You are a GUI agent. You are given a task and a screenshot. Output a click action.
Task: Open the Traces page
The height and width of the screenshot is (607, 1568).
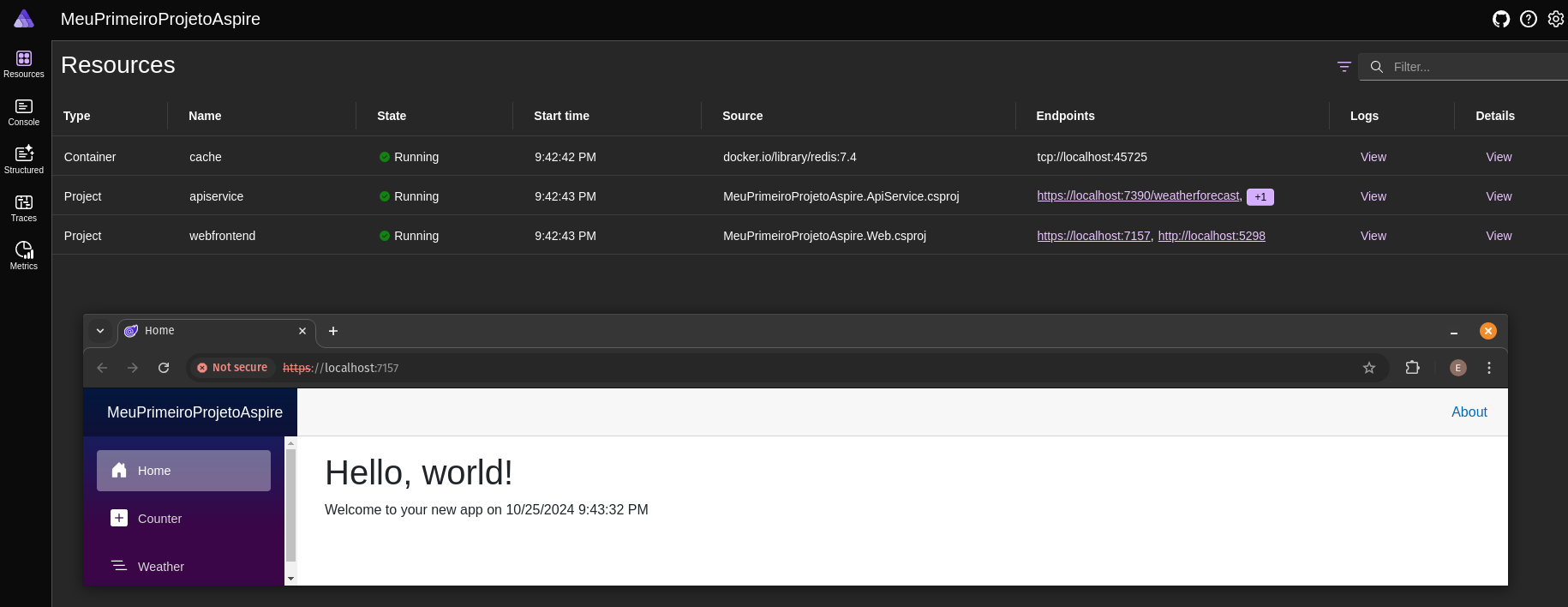(24, 208)
